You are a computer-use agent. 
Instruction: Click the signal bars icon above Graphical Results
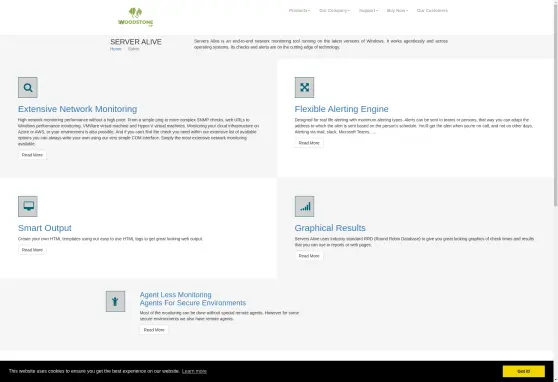[304, 206]
